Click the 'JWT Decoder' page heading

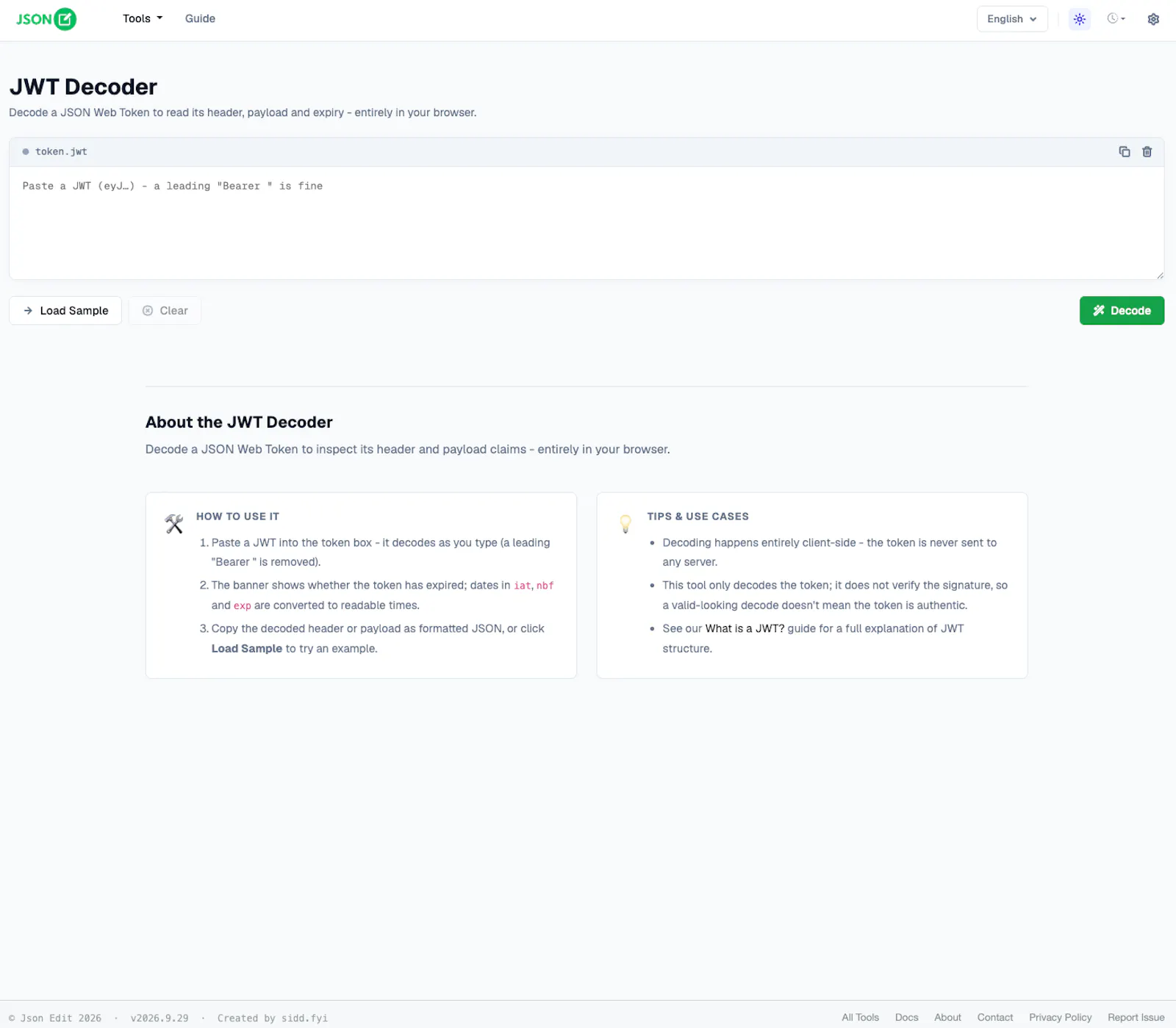[x=83, y=87]
